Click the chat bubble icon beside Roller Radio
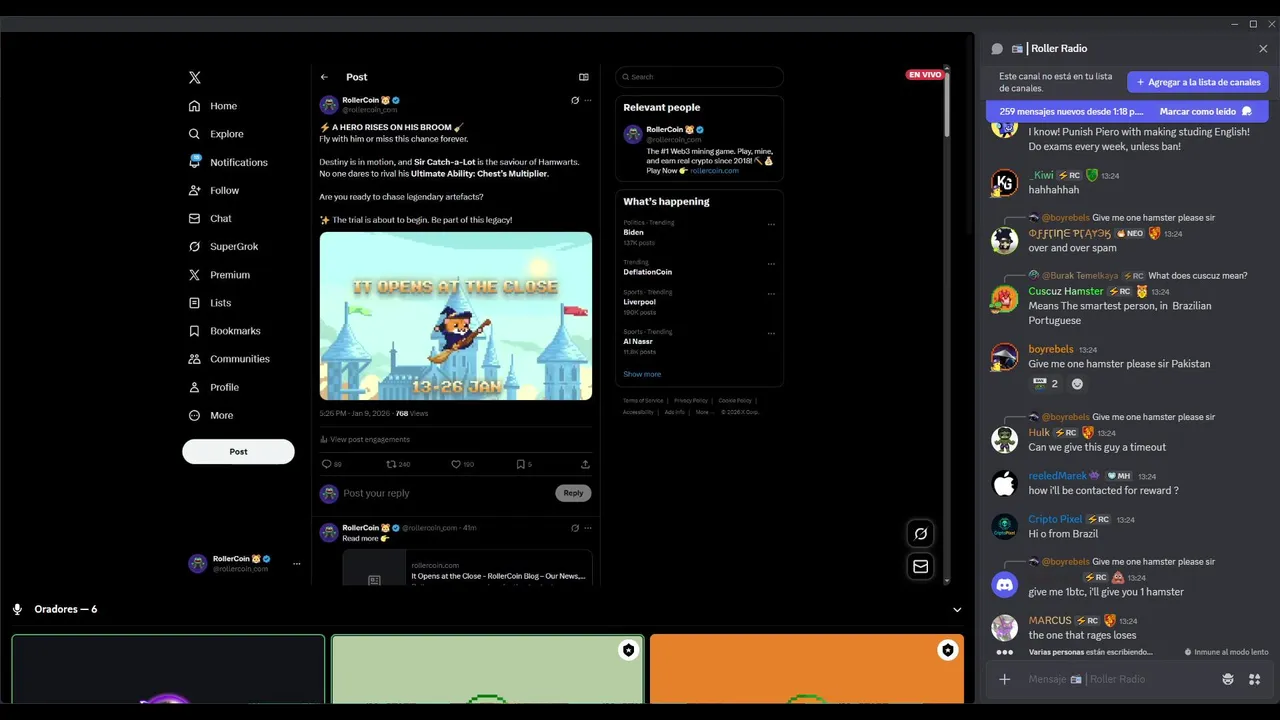Image resolution: width=1280 pixels, height=720 pixels. coord(997,48)
